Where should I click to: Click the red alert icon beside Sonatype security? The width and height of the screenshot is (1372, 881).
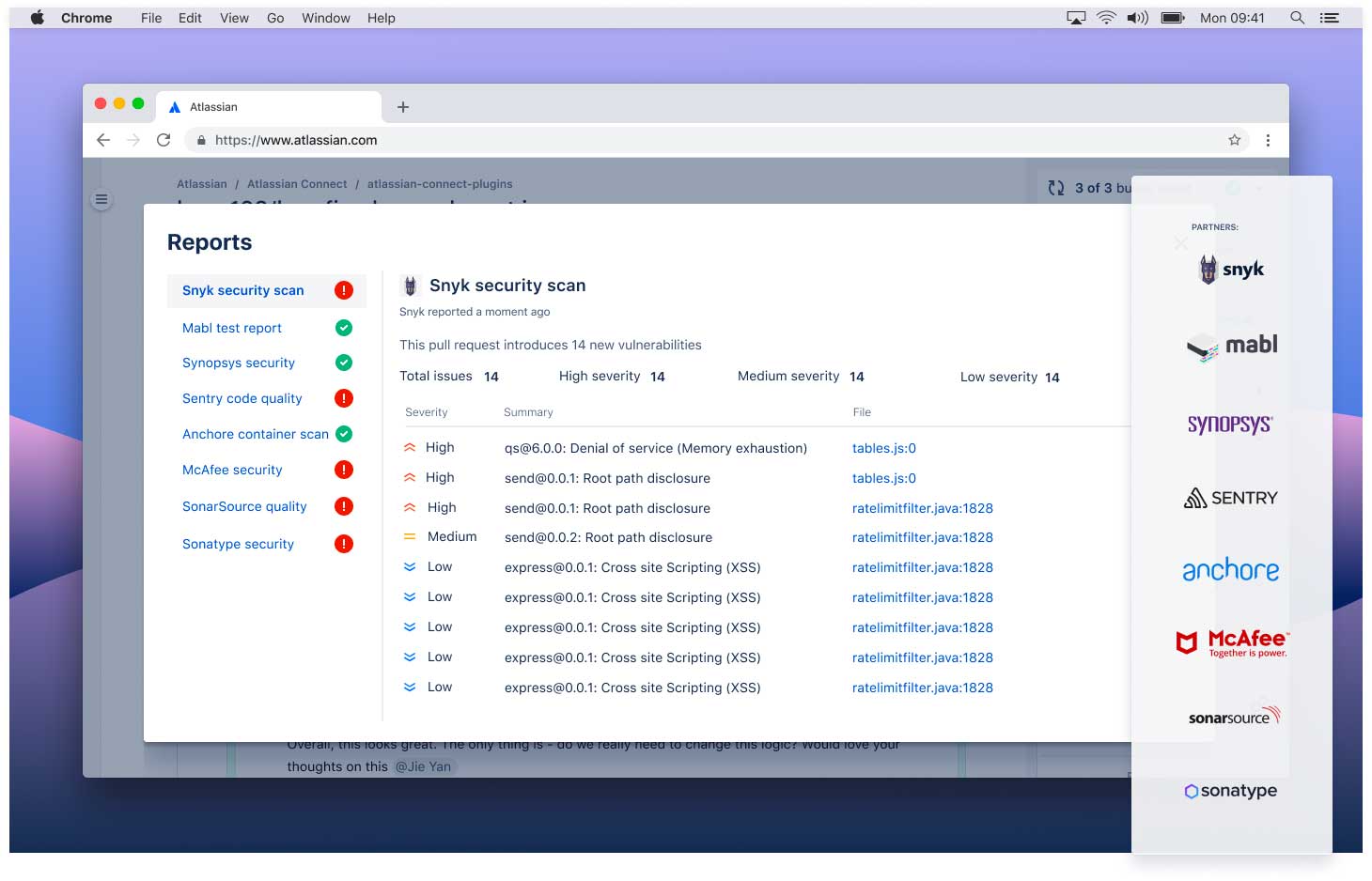(x=344, y=544)
